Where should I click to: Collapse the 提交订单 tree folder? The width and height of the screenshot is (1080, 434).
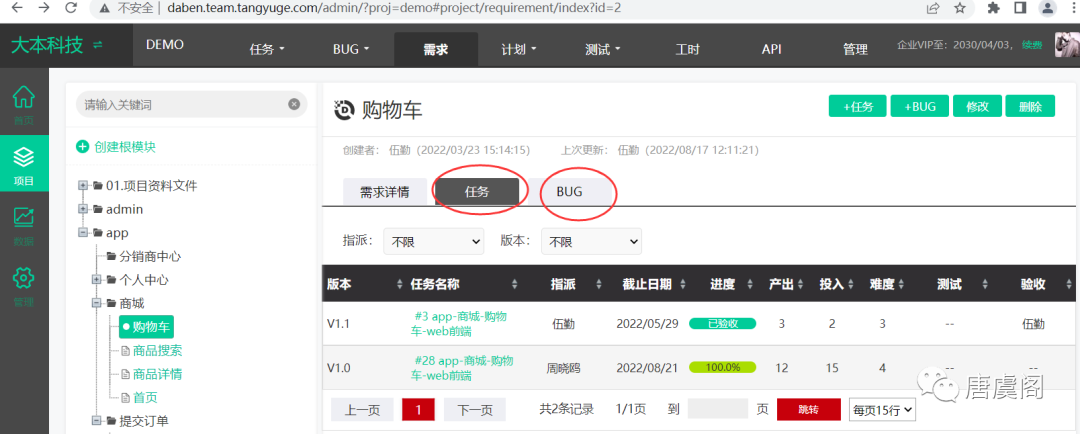click(97, 420)
